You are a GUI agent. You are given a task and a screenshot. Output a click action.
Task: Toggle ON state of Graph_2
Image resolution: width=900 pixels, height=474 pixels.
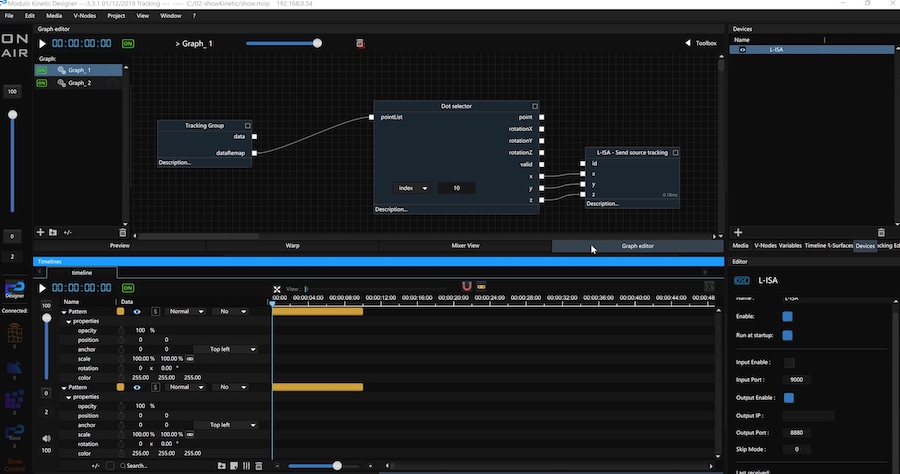42,83
